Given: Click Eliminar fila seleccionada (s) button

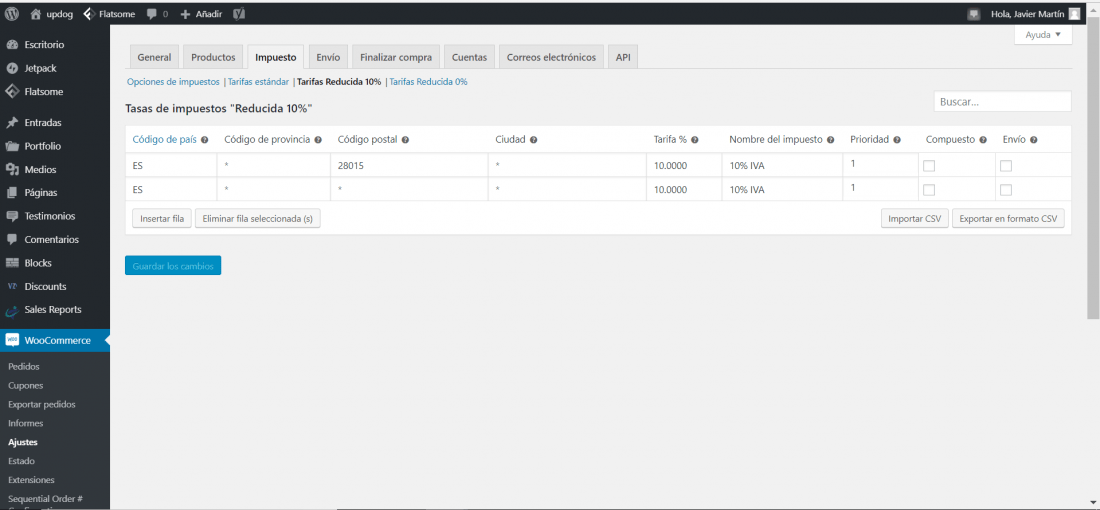Looking at the screenshot, I should click(257, 219).
